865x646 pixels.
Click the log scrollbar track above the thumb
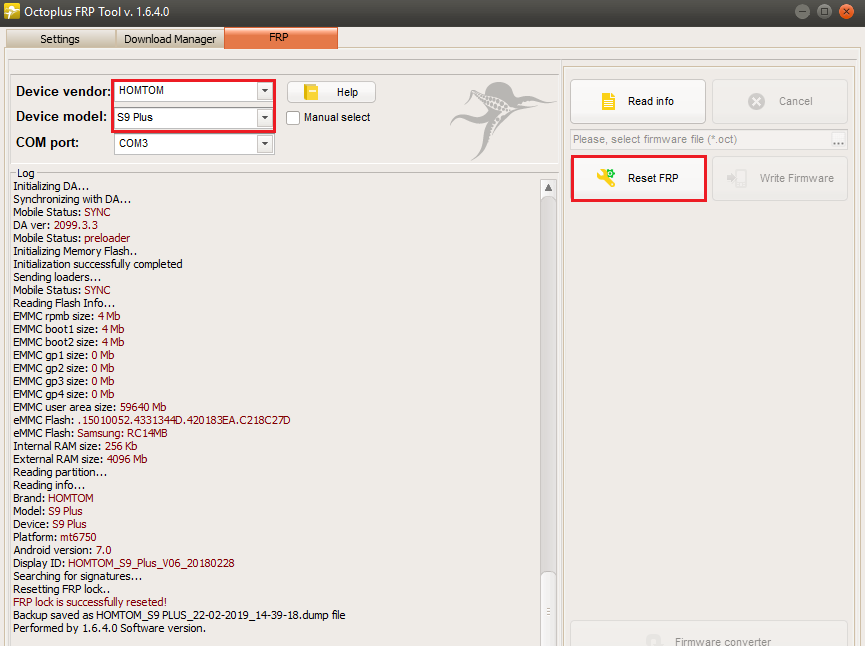[548, 383]
